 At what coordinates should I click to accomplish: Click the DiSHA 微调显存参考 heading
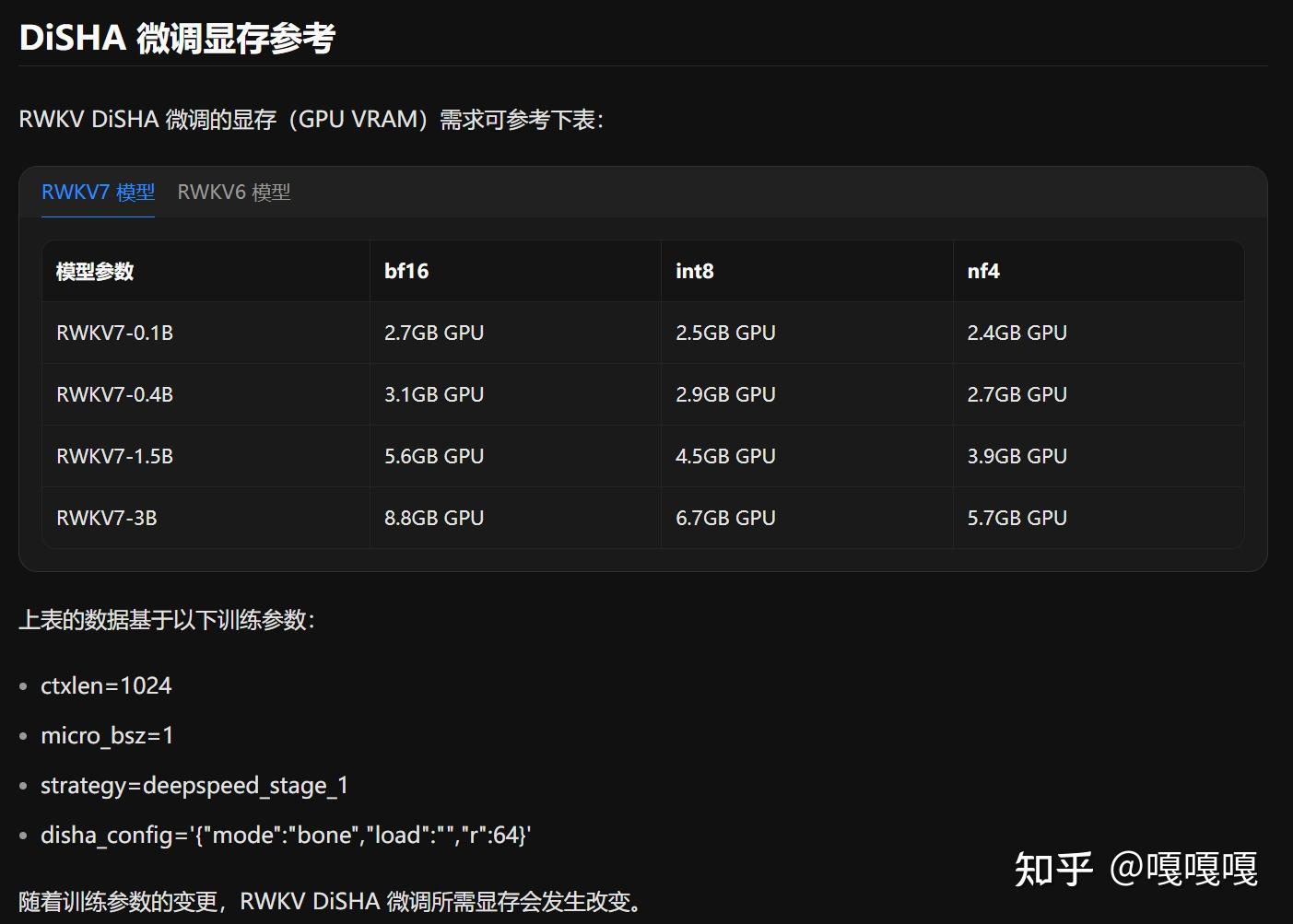(177, 38)
